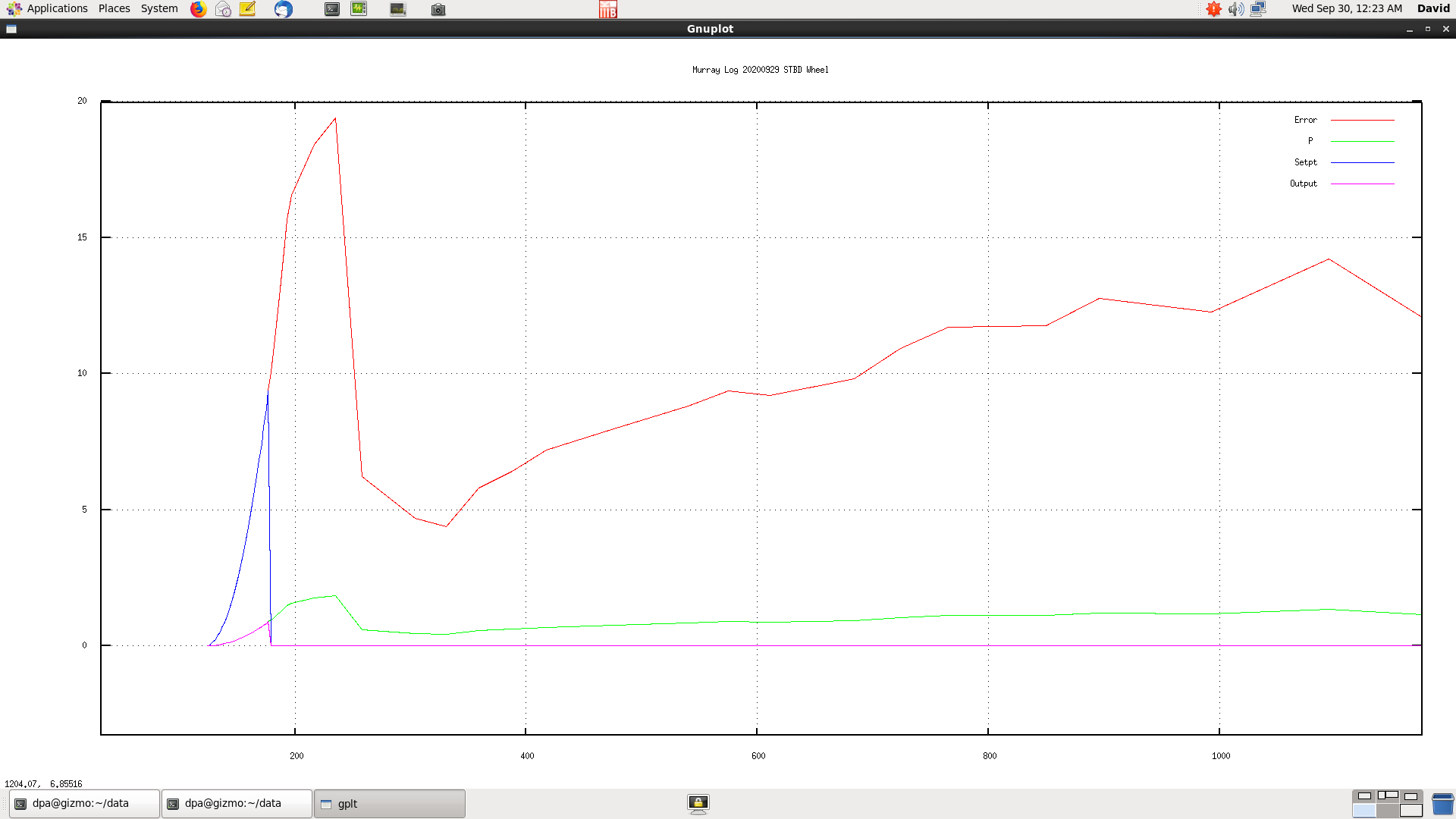Open the volume control speaker icon
Viewport: 1456px width, 819px height.
(x=1236, y=9)
